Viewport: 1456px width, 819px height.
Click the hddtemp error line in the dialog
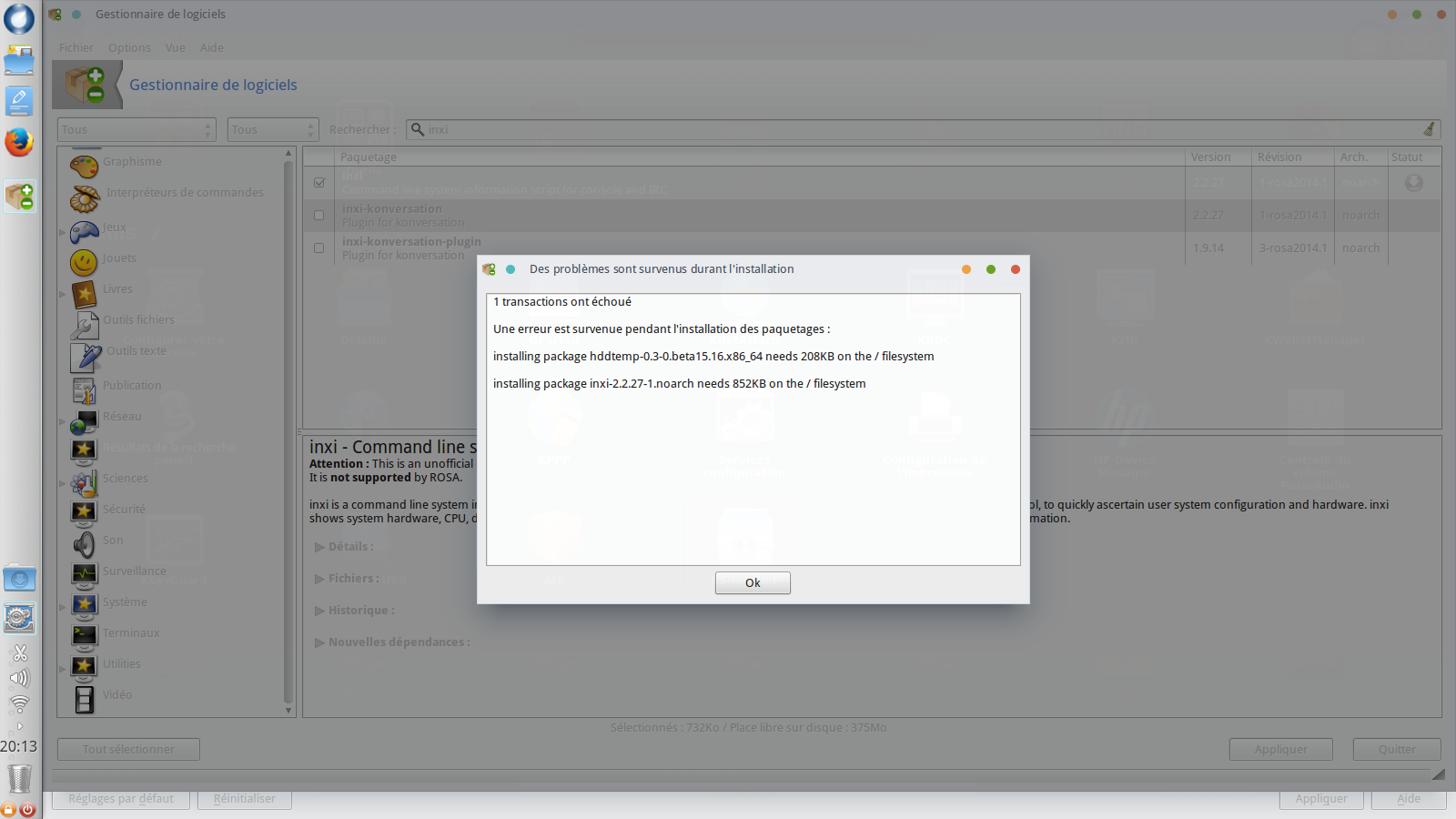[x=713, y=357]
